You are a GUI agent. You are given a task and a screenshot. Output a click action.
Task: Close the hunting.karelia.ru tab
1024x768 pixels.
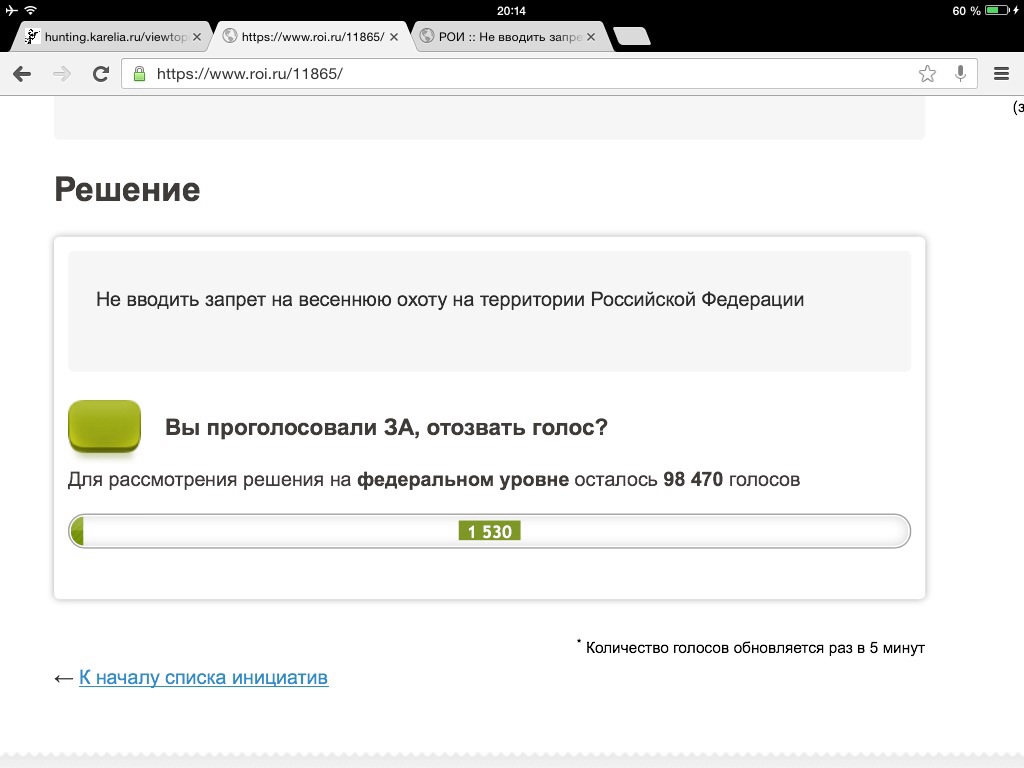(x=197, y=37)
